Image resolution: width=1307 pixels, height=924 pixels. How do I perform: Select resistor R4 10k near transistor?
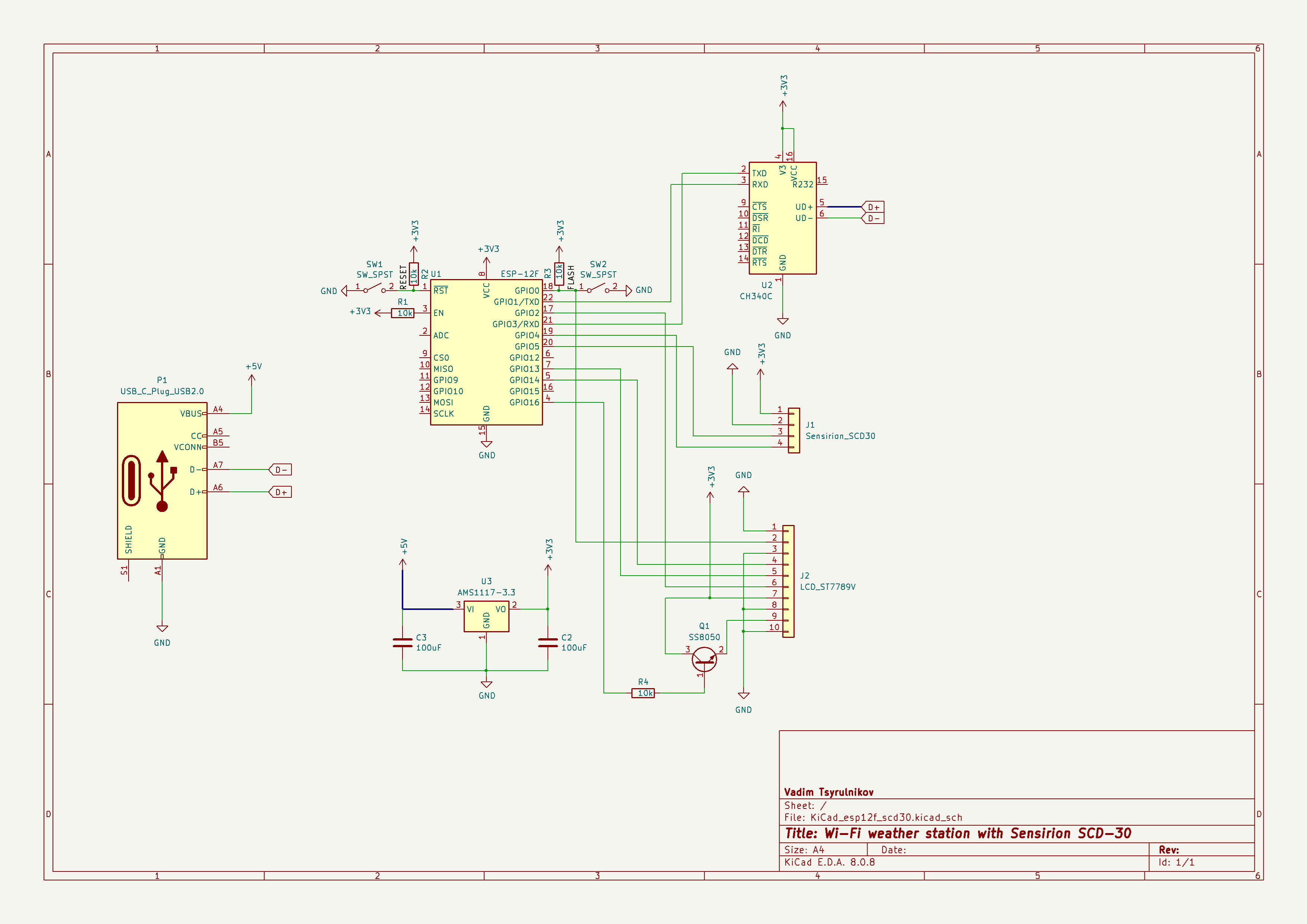coord(643,693)
